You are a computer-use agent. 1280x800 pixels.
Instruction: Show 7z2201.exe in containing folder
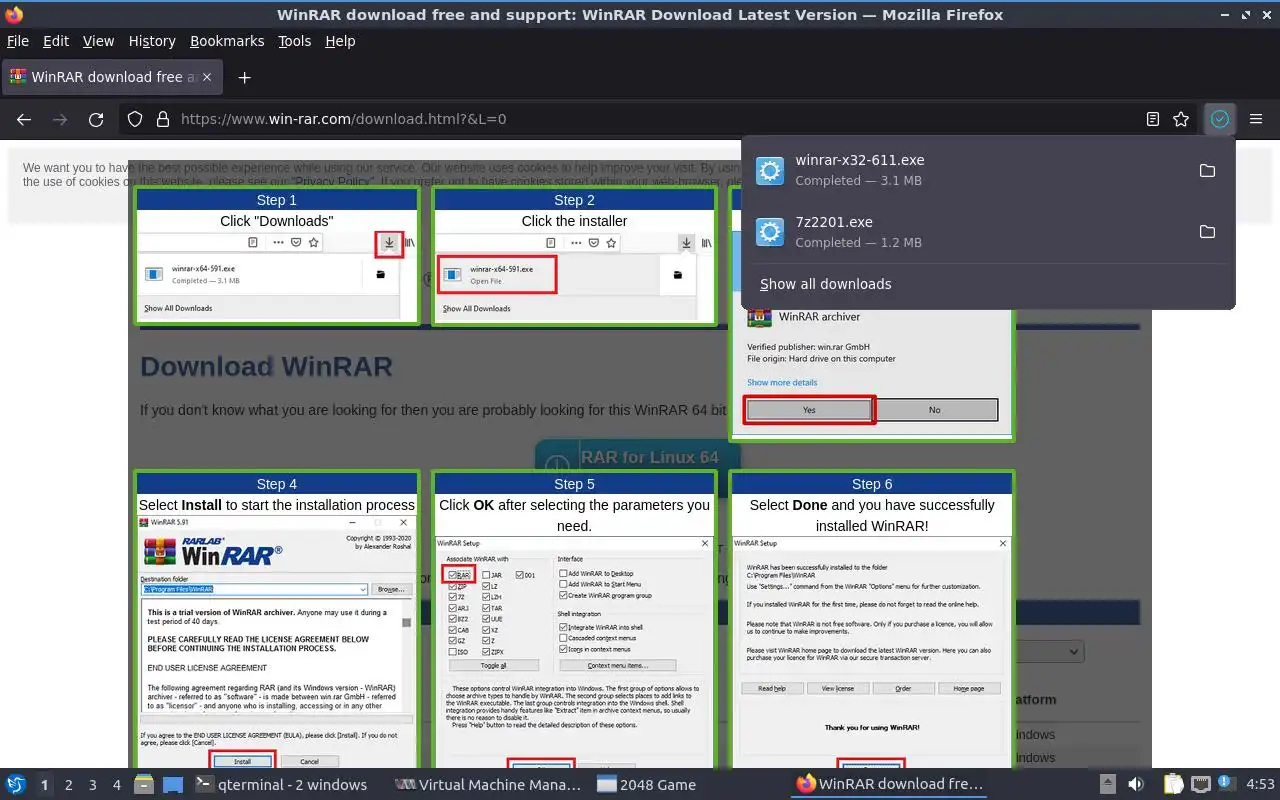tap(1207, 232)
